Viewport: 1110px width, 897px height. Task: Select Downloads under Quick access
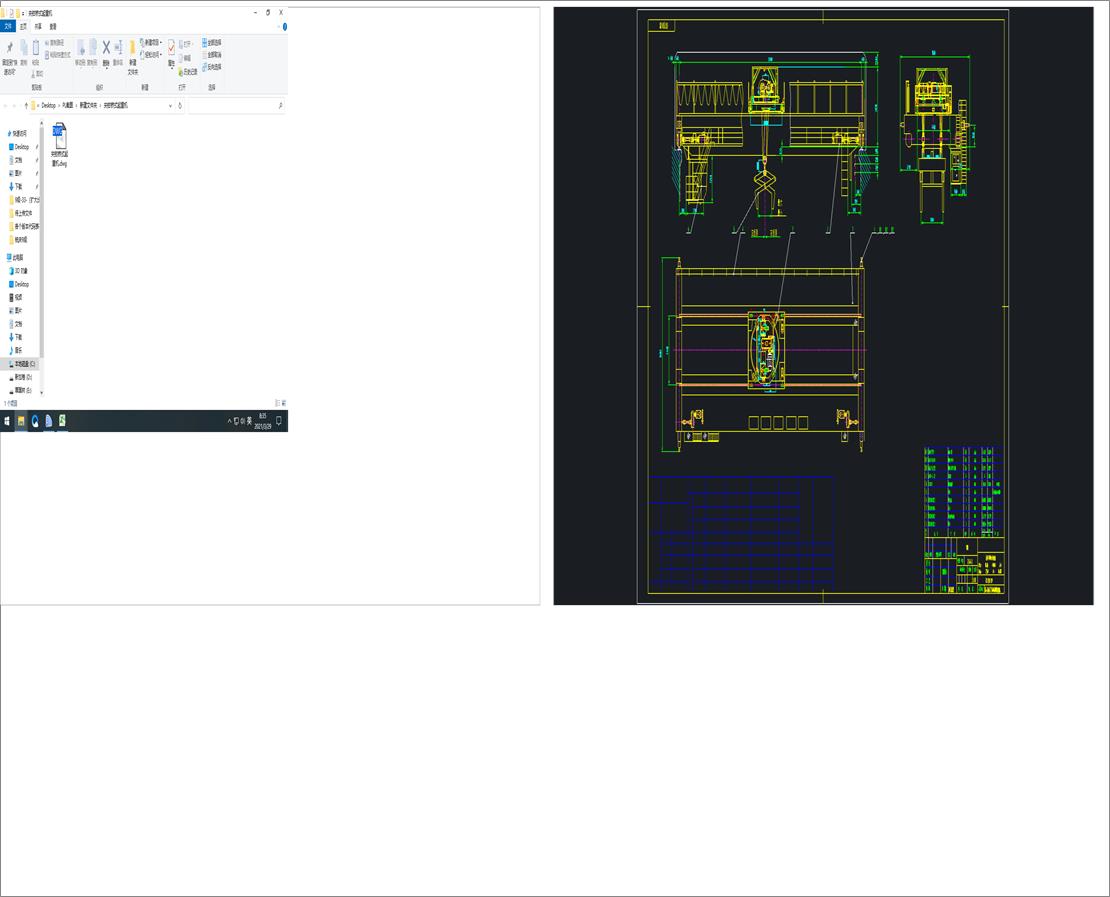point(16,186)
